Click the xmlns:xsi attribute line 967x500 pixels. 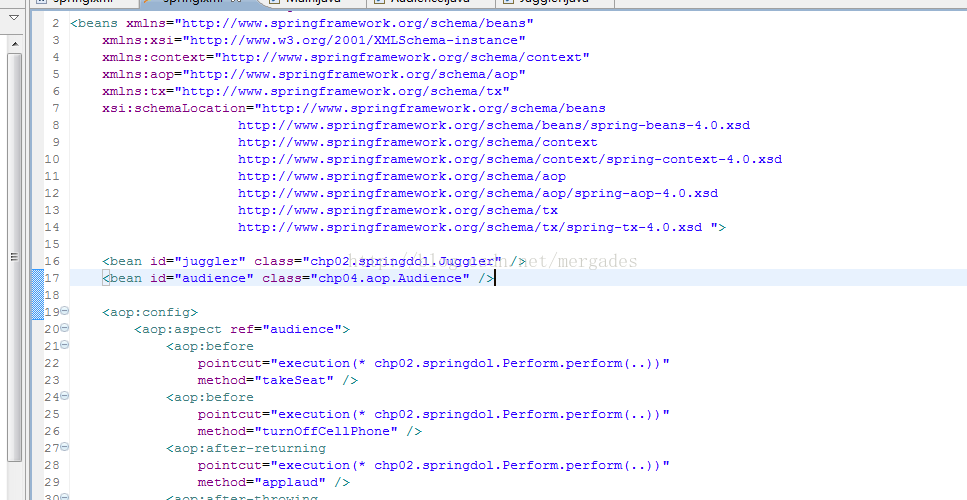314,40
